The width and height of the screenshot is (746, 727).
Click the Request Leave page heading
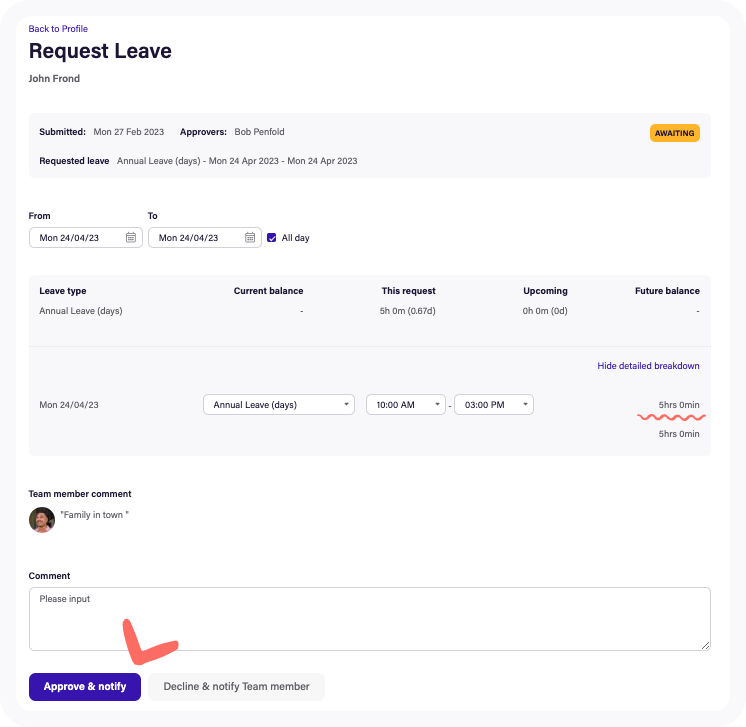tap(100, 51)
